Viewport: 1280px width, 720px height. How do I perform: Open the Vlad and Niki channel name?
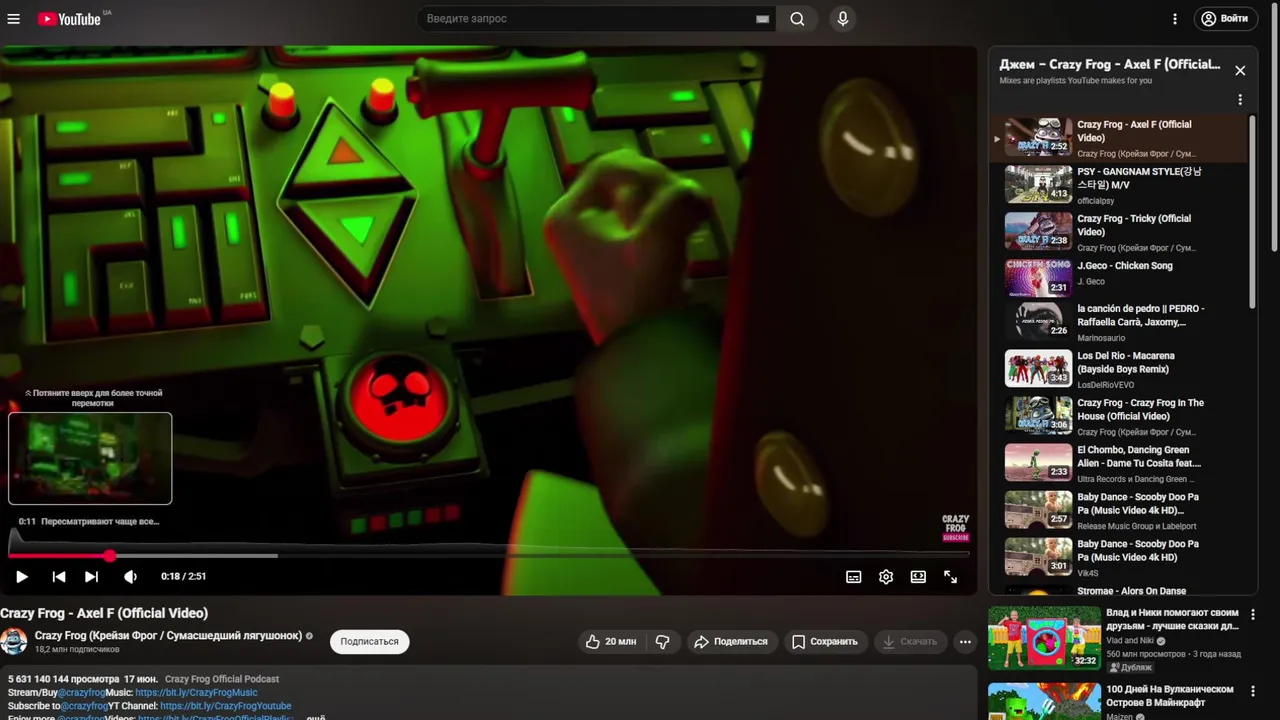pyautogui.click(x=1132, y=640)
